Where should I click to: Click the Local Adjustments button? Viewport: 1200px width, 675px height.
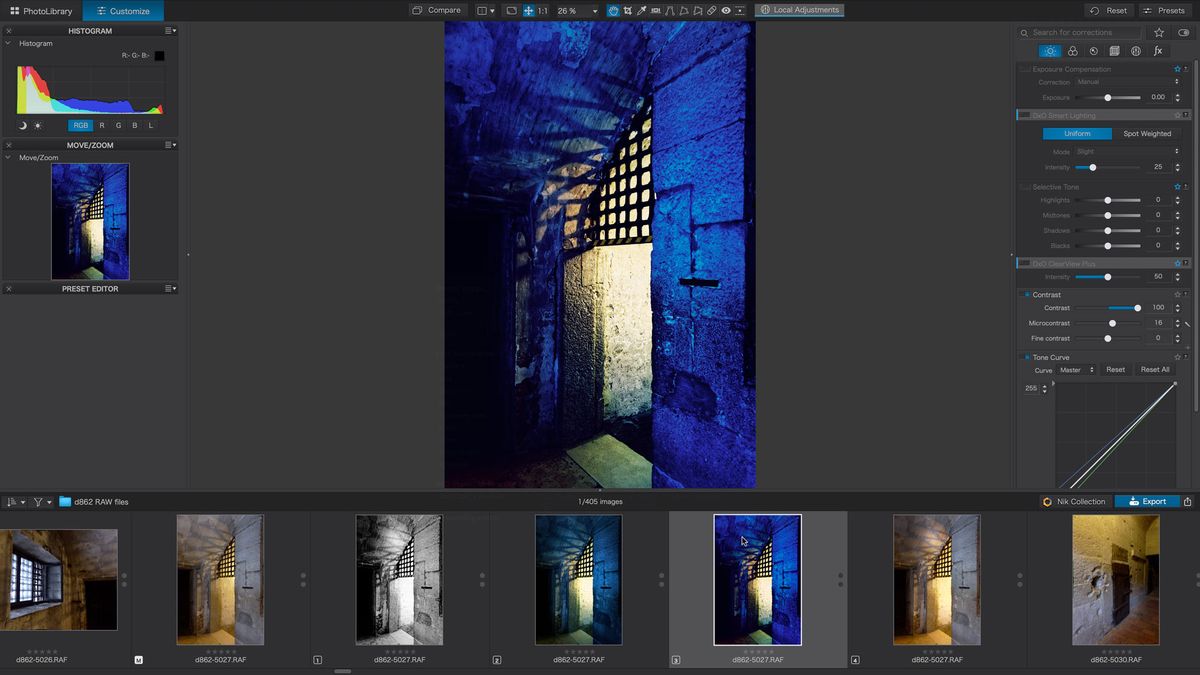[800, 10]
